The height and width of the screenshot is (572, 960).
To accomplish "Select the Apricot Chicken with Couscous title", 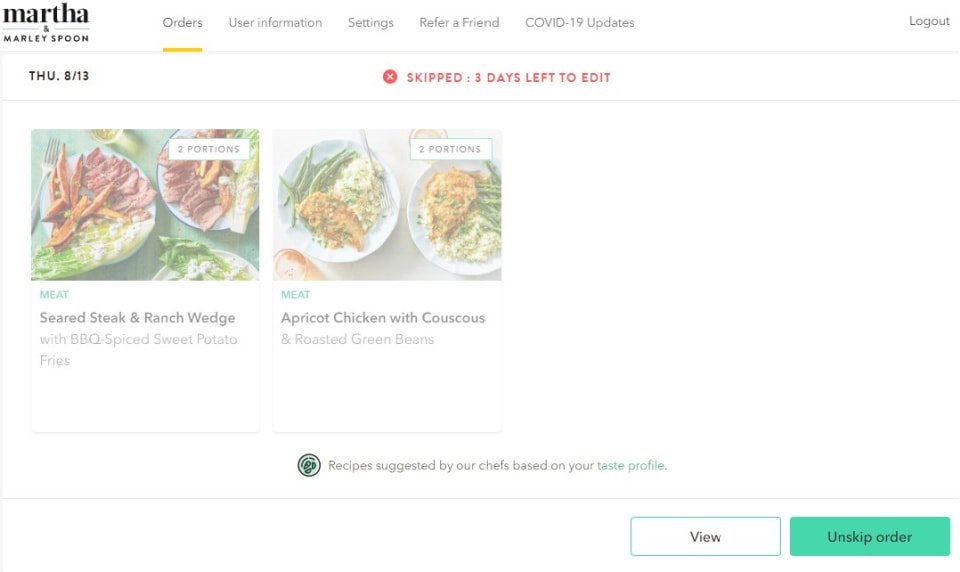I will click(383, 318).
